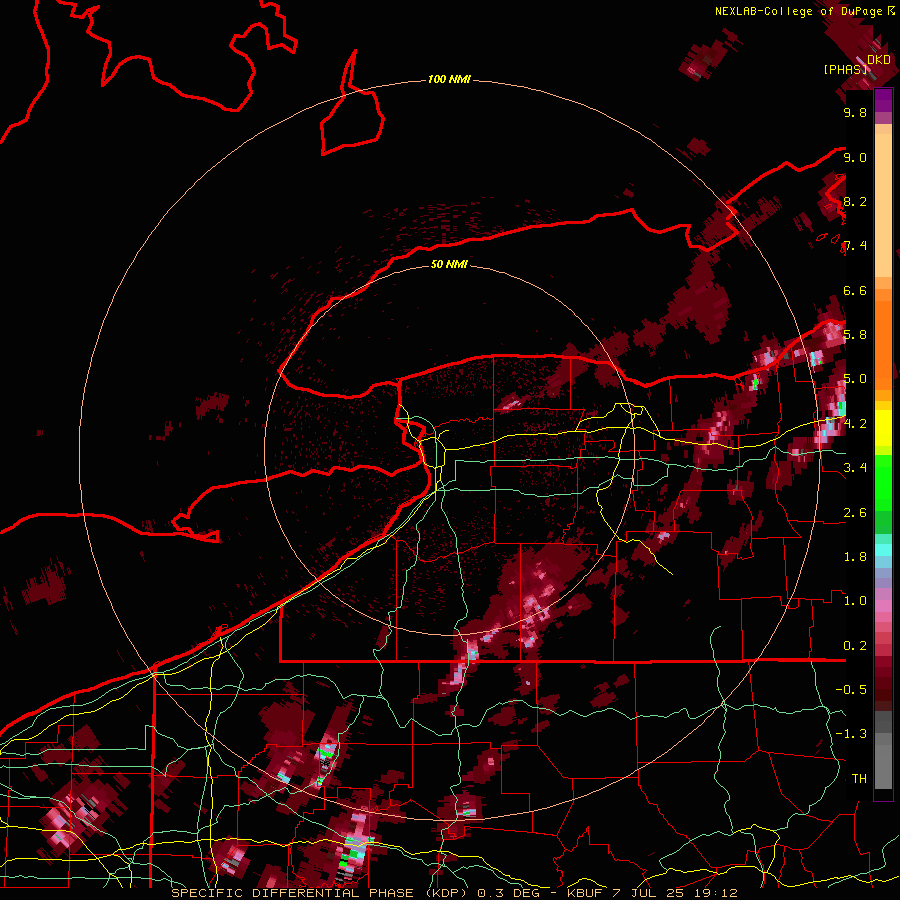900x900 pixels.
Task: Click the '8.2' scale value
Action: coord(855,202)
